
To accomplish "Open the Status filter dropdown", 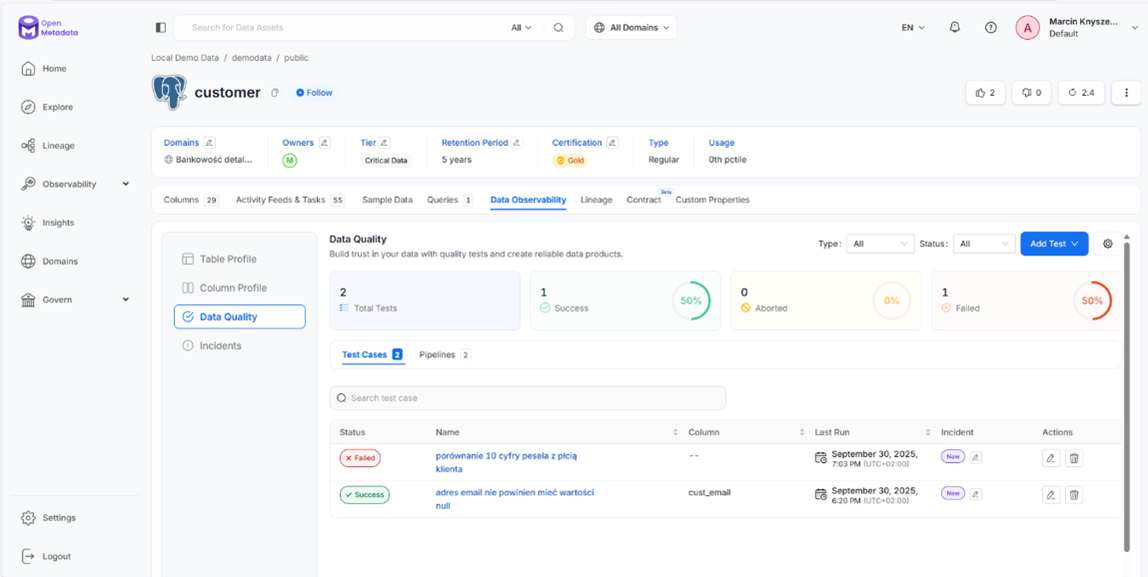I will click(983, 244).
